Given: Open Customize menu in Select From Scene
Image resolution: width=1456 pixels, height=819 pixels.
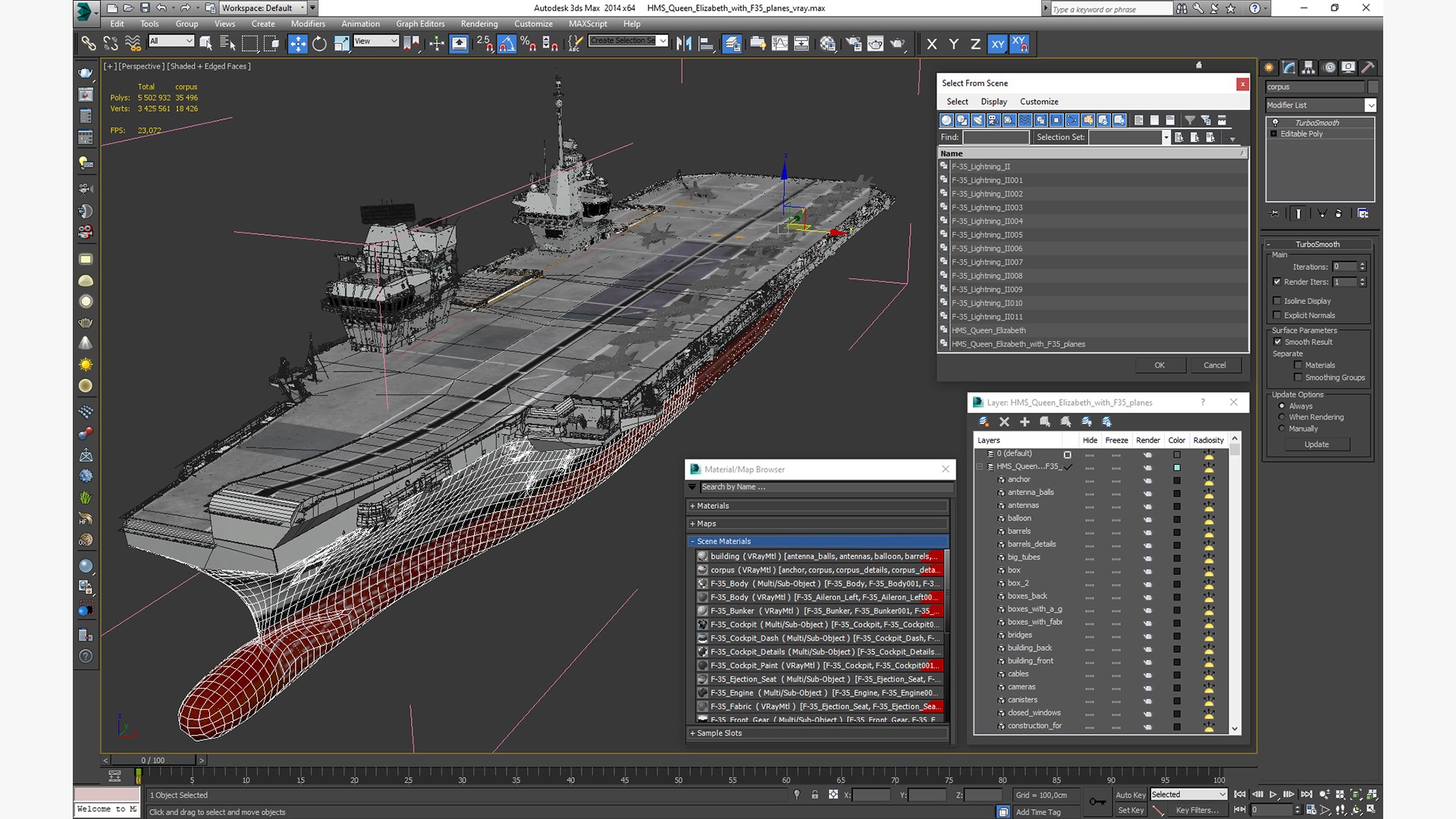Looking at the screenshot, I should click(x=1039, y=102).
